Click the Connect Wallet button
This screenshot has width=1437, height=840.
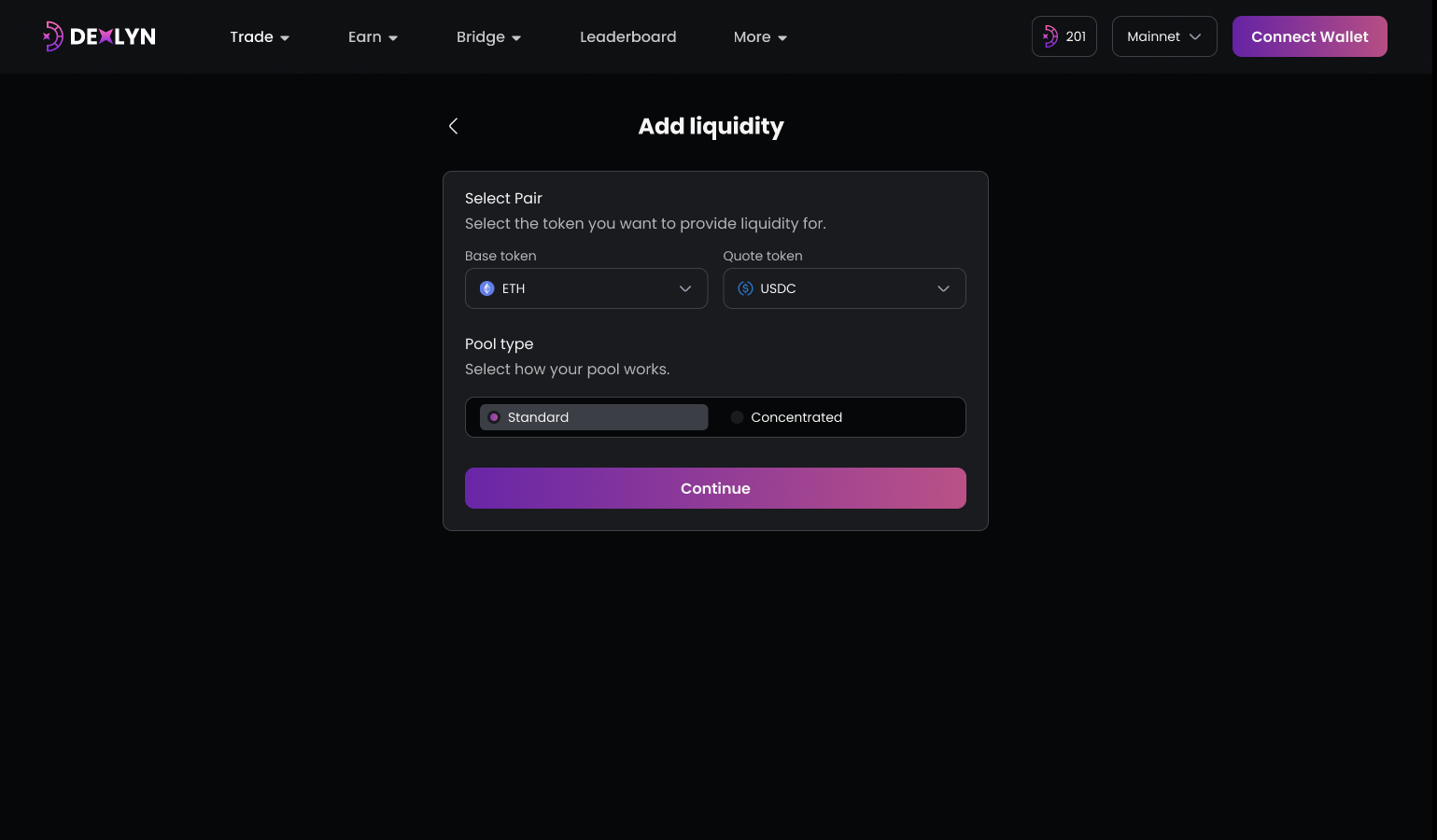tap(1309, 36)
